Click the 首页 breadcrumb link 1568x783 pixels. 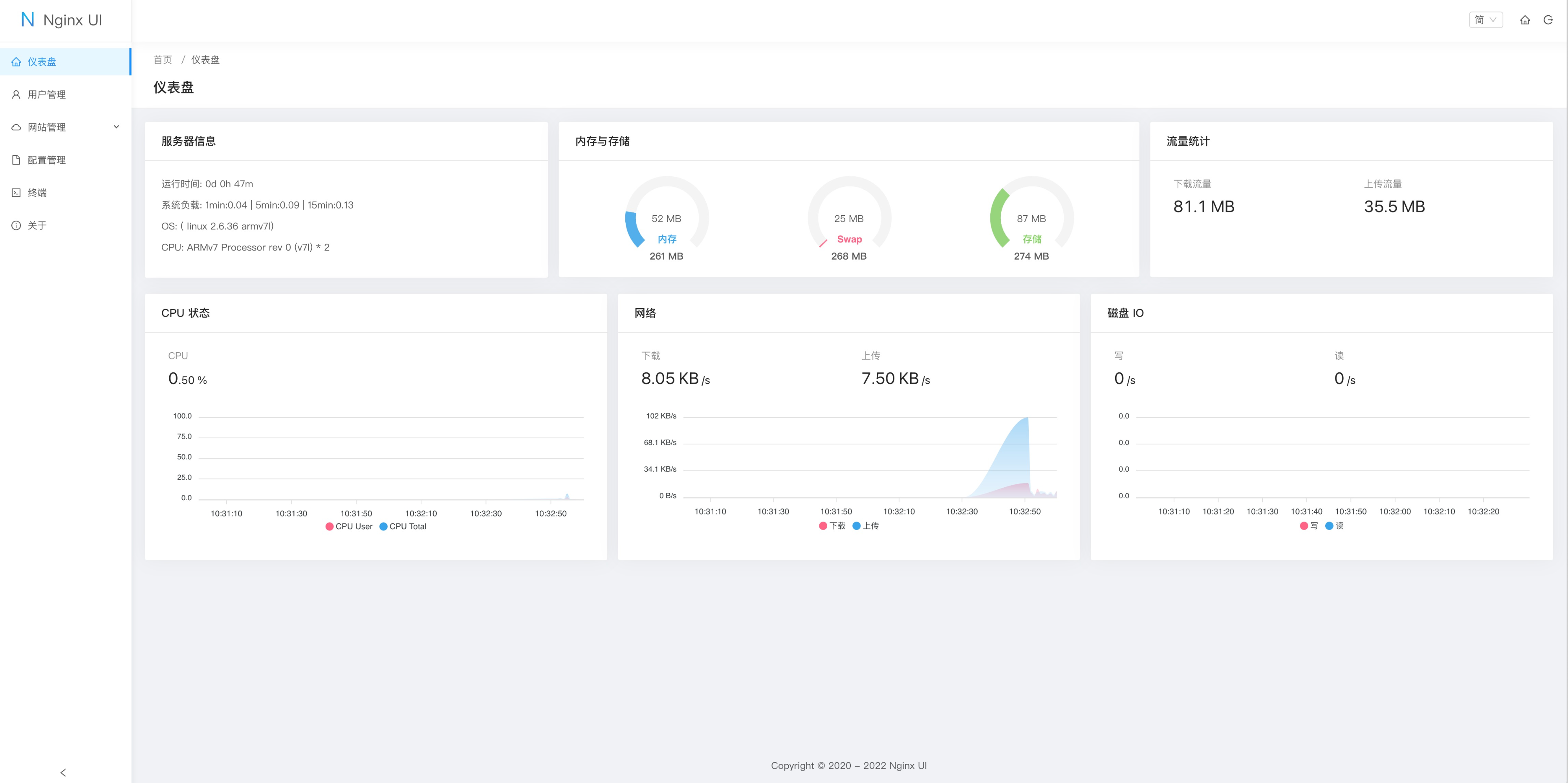click(x=163, y=60)
